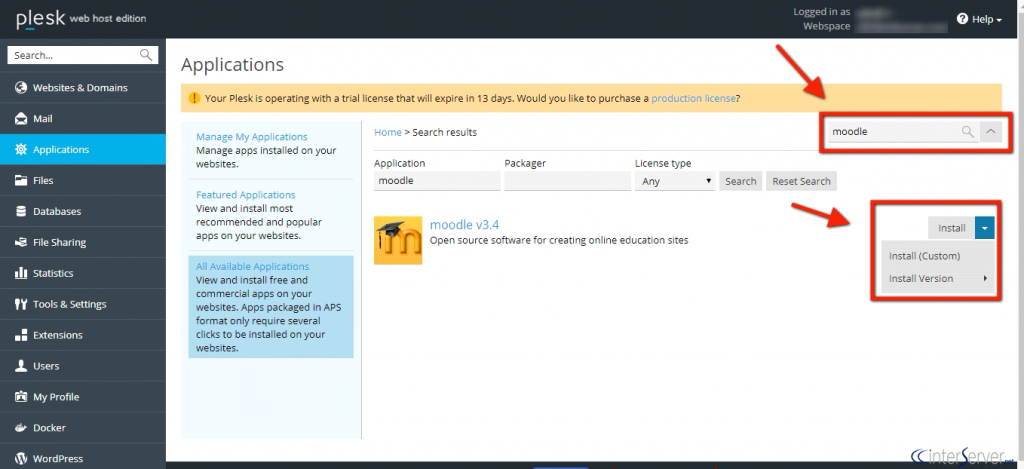Open the License type dropdown

point(675,181)
